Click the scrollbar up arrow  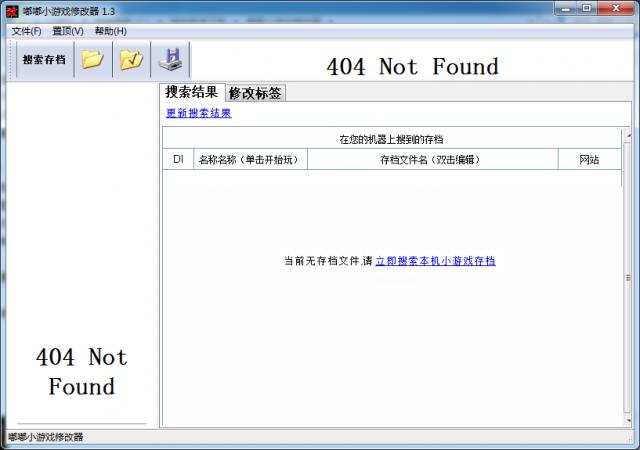628,135
